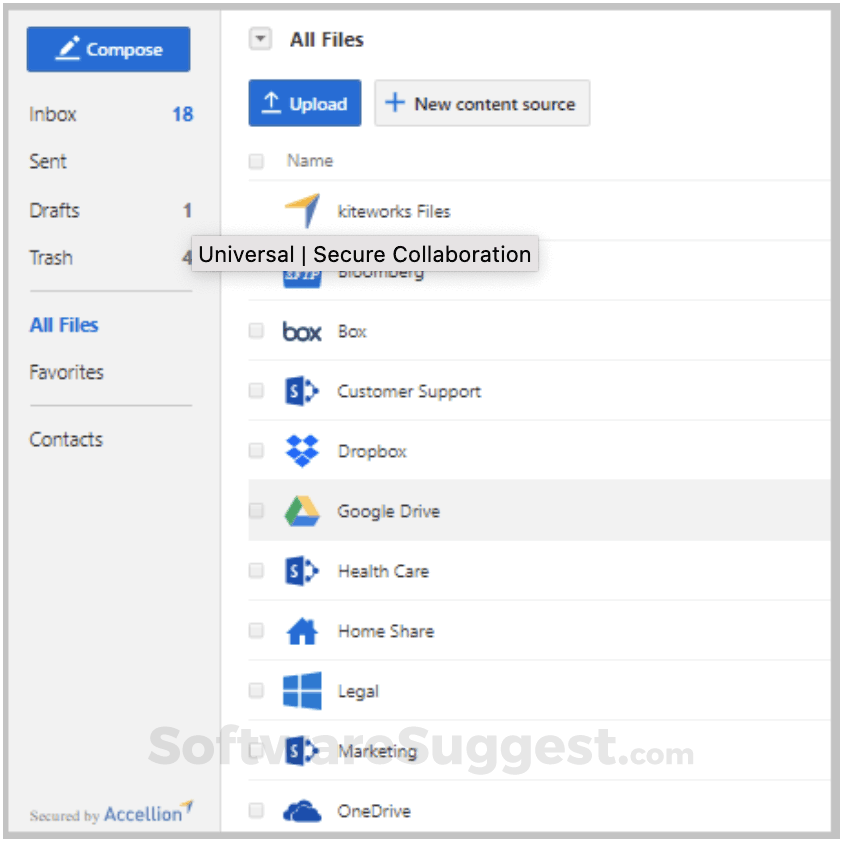
Task: Open Favorites in the sidebar
Action: tap(67, 372)
